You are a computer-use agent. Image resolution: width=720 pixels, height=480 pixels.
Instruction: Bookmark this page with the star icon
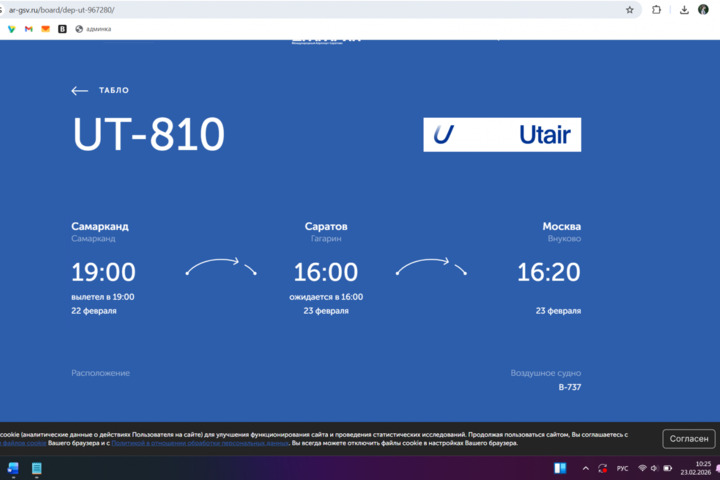[x=630, y=10]
